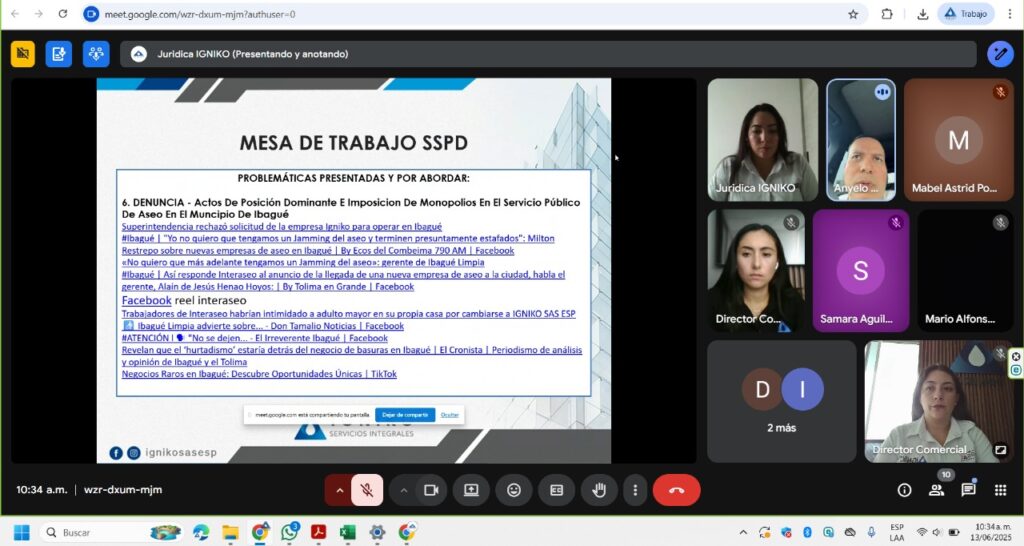This screenshot has width=1024, height=546.
Task: Open the activities grid icon
Action: (x=1000, y=490)
